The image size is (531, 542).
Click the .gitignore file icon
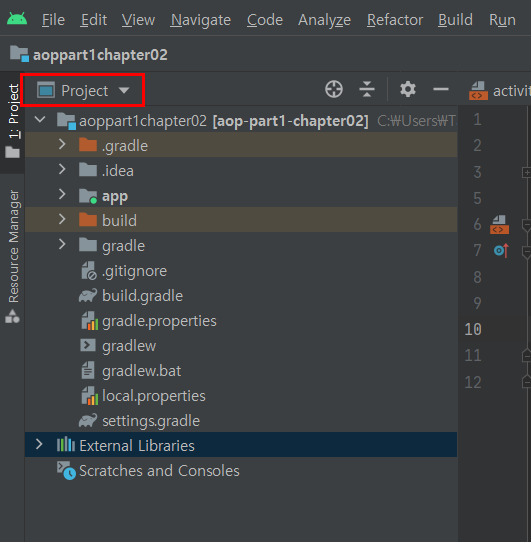point(88,270)
